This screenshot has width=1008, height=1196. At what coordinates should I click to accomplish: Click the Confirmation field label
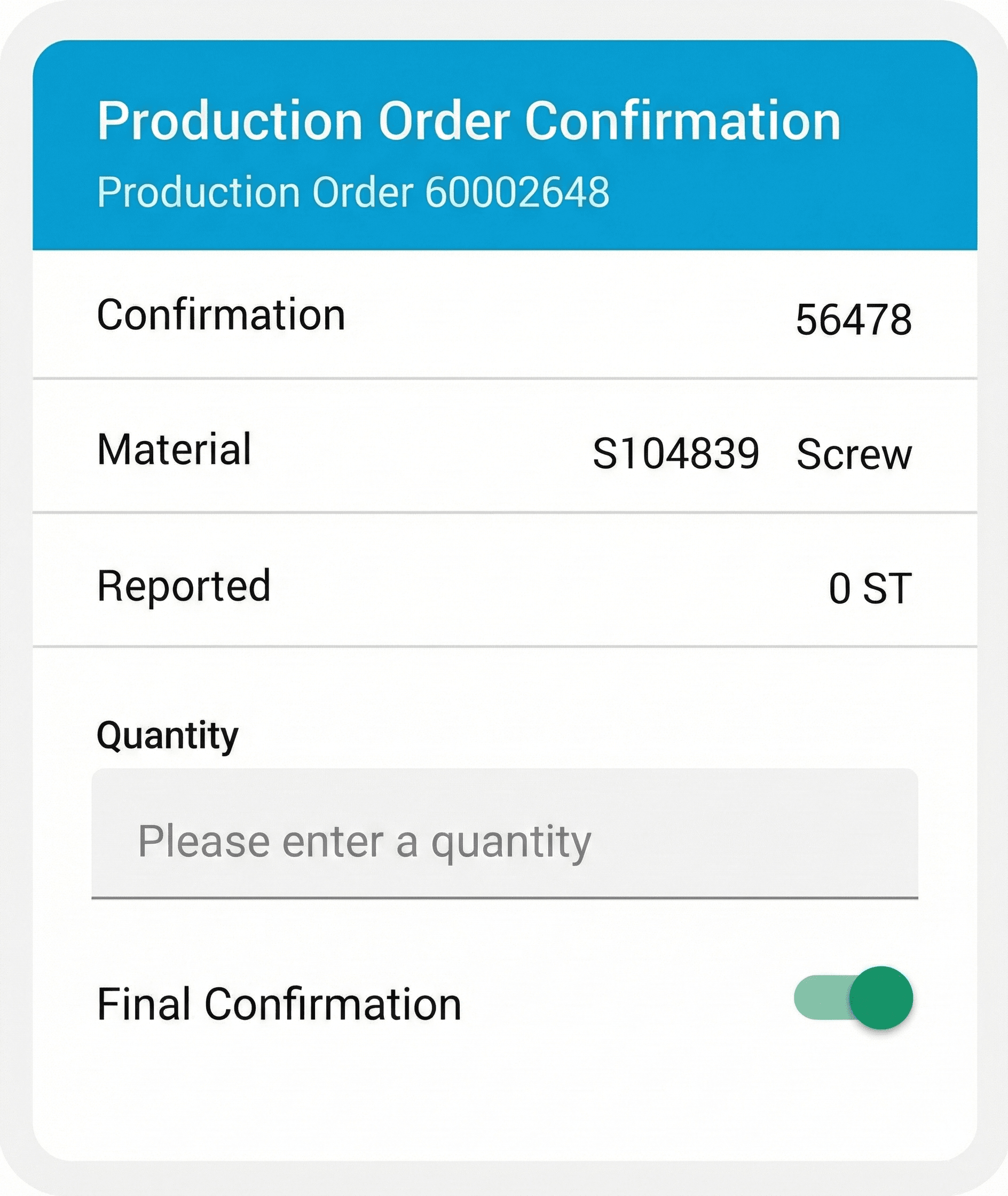[x=221, y=315]
